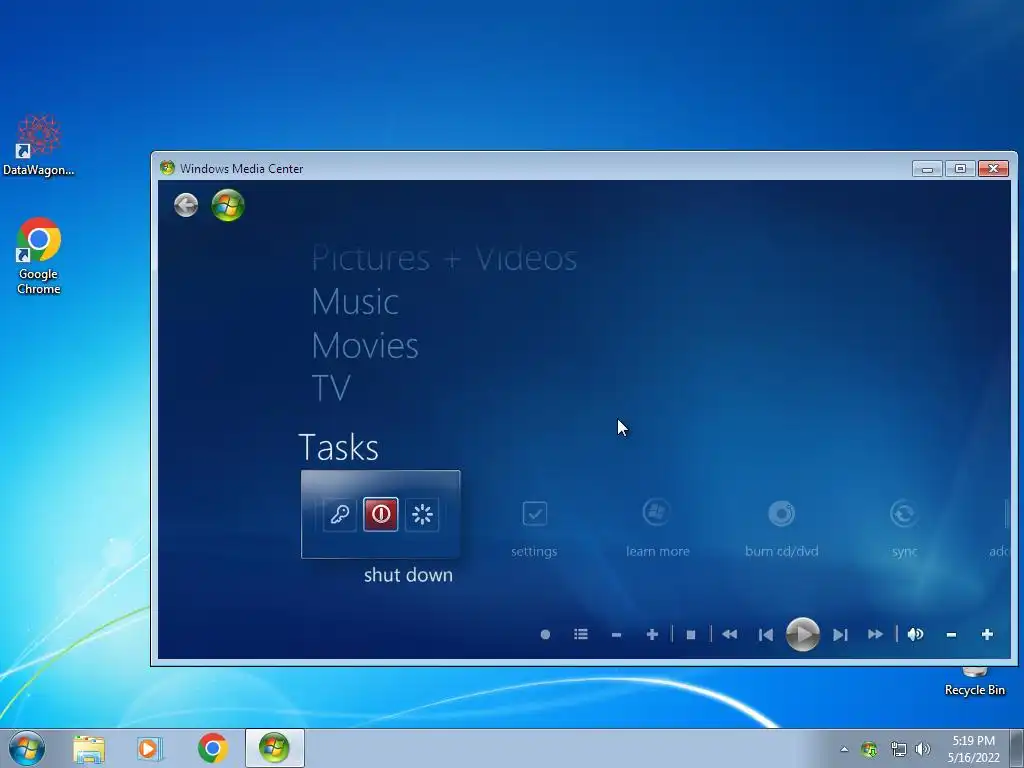Open Google Chrome from the taskbar
The width and height of the screenshot is (1024, 768).
213,748
